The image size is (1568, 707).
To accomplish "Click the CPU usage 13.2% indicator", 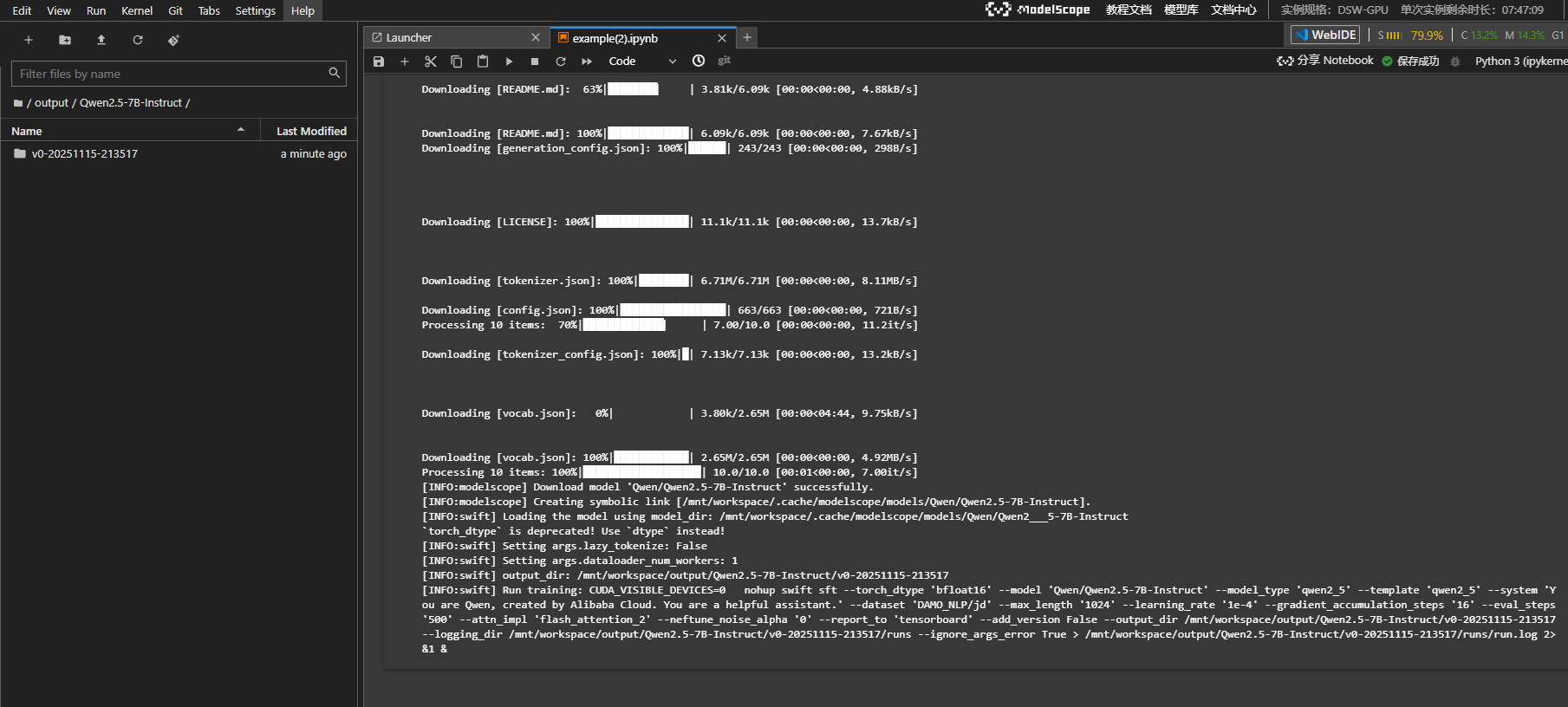I will point(1479,36).
